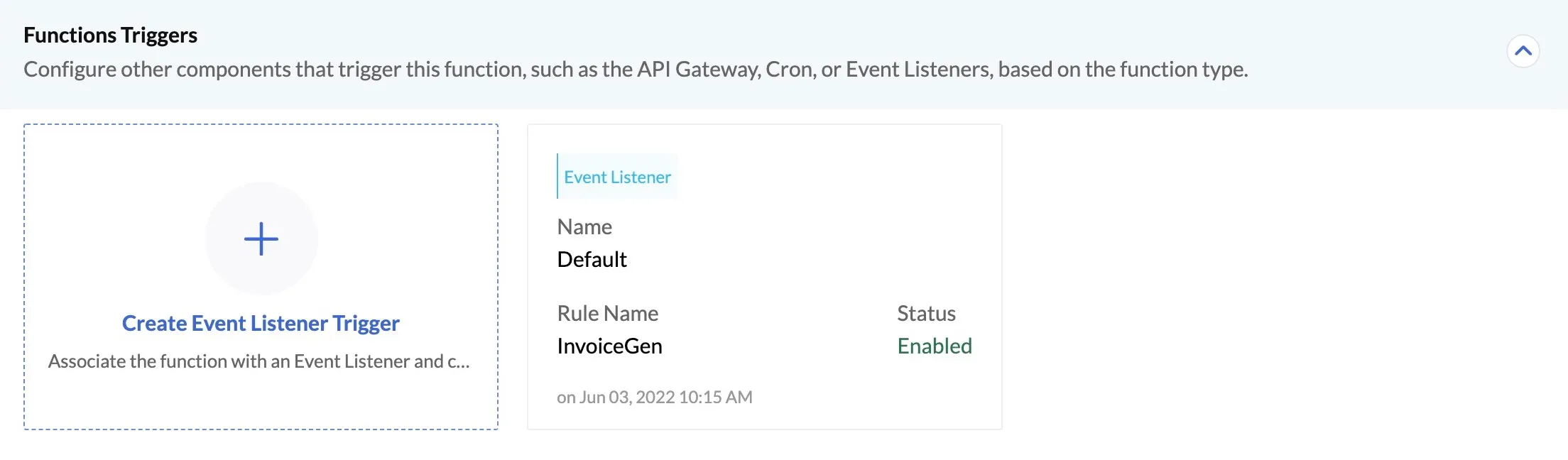Click the Functions Triggers header bar

coord(784,55)
